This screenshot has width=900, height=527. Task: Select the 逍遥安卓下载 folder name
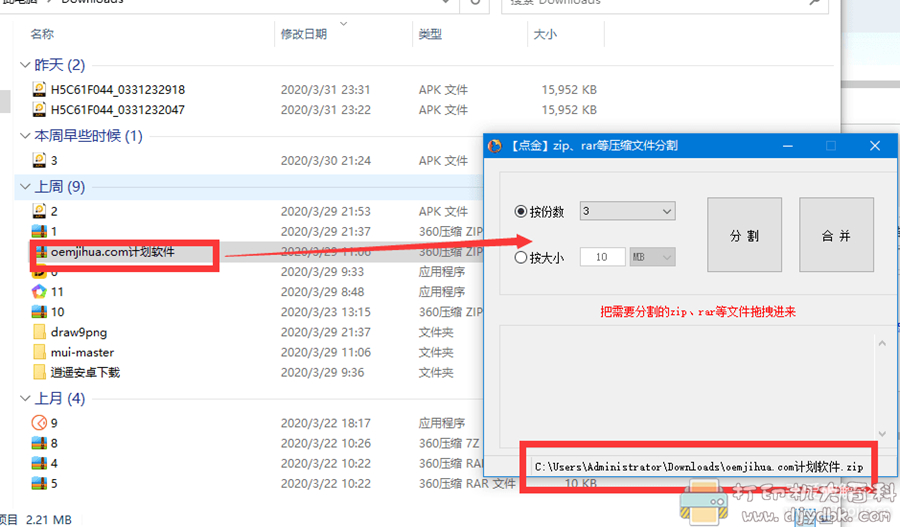click(85, 373)
